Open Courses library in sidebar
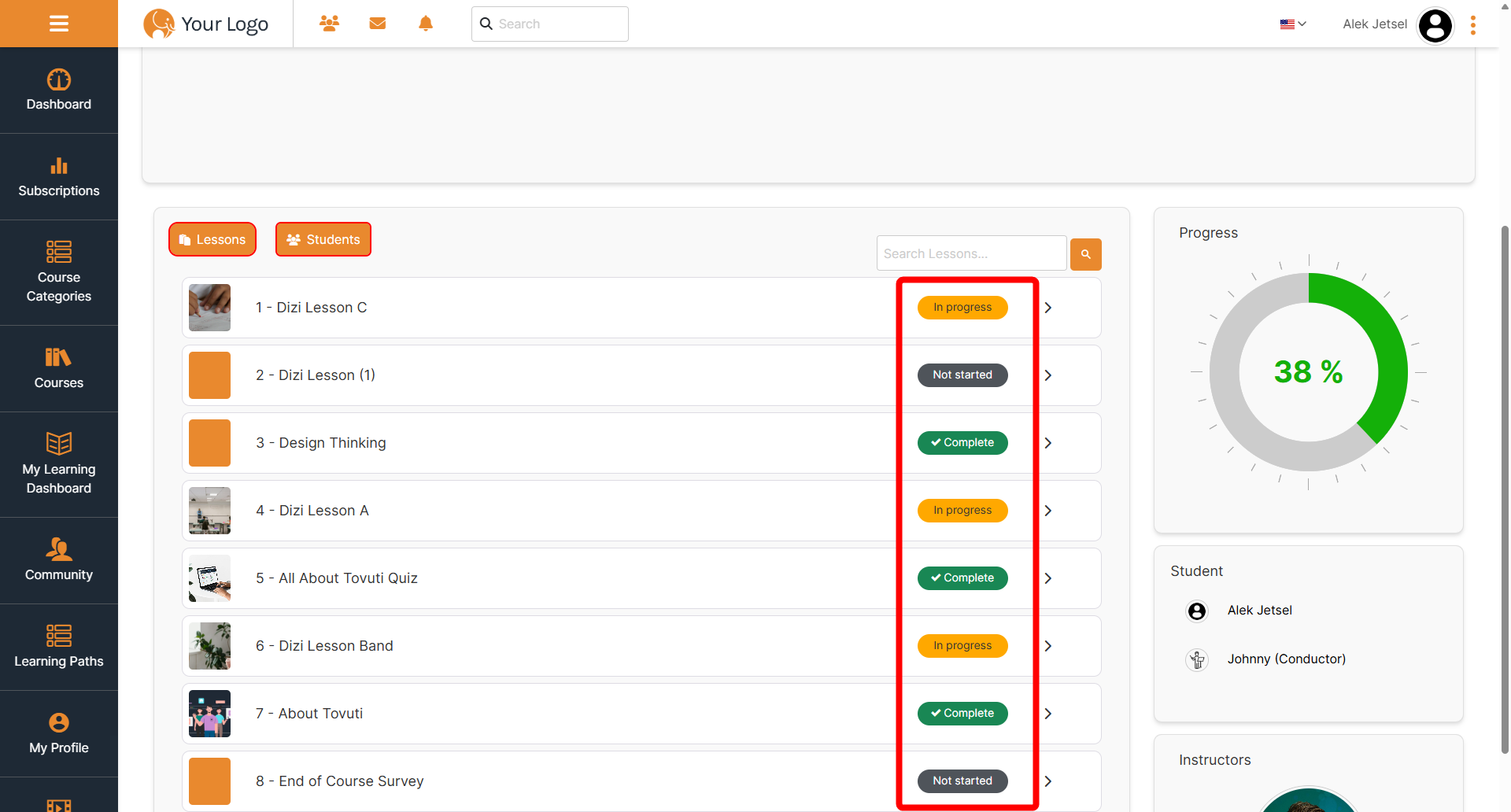The height and width of the screenshot is (812, 1511). (59, 369)
